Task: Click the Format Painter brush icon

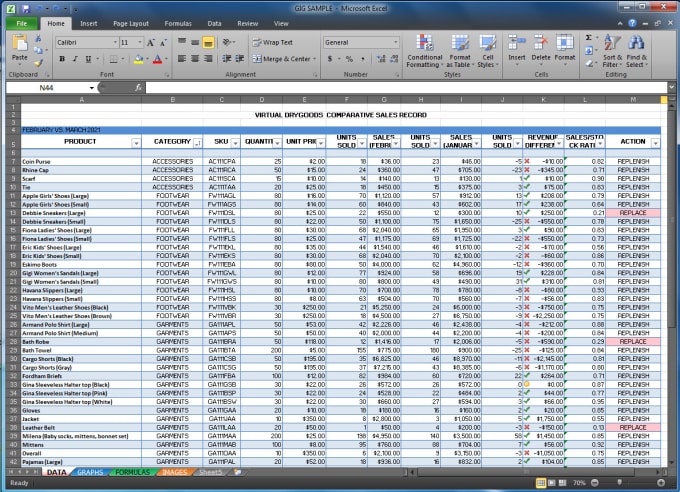Action: pyautogui.click(x=38, y=63)
